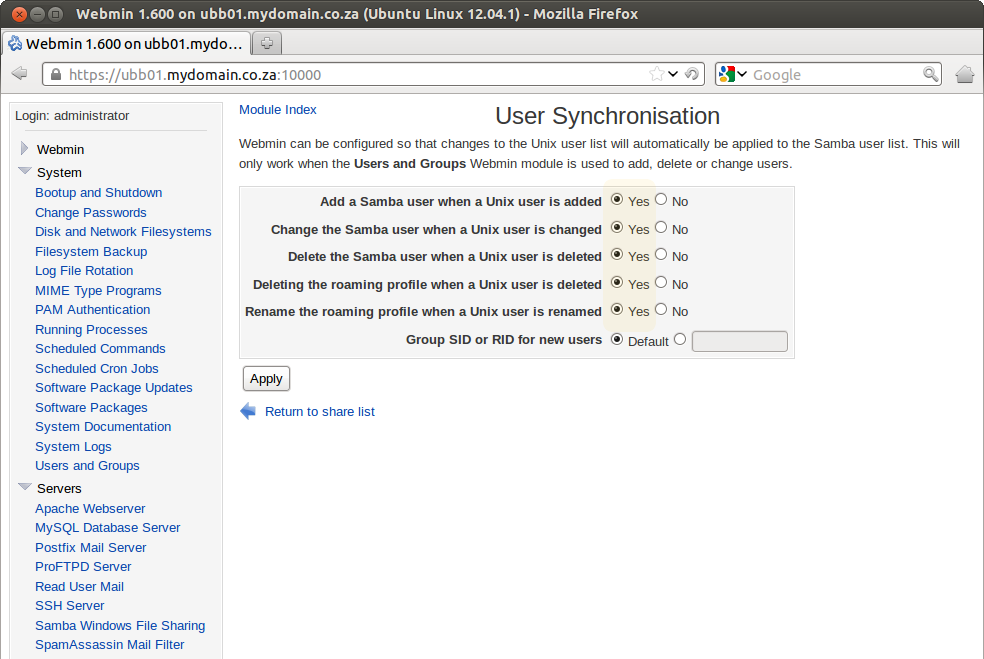Screen dimensions: 984x659
Task: Open Apache Webserver
Action: pyautogui.click(x=90, y=508)
